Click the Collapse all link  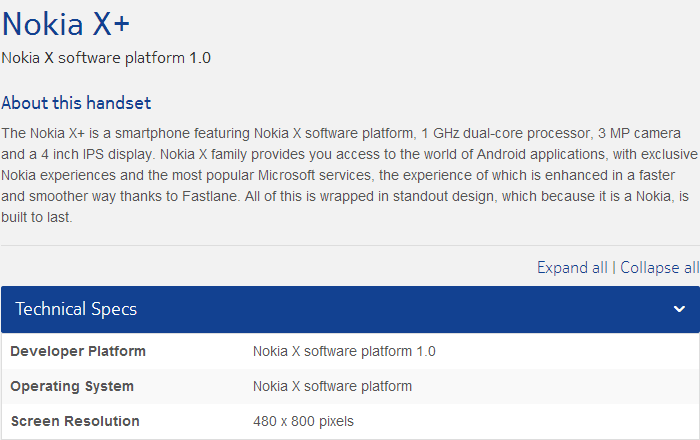659,268
